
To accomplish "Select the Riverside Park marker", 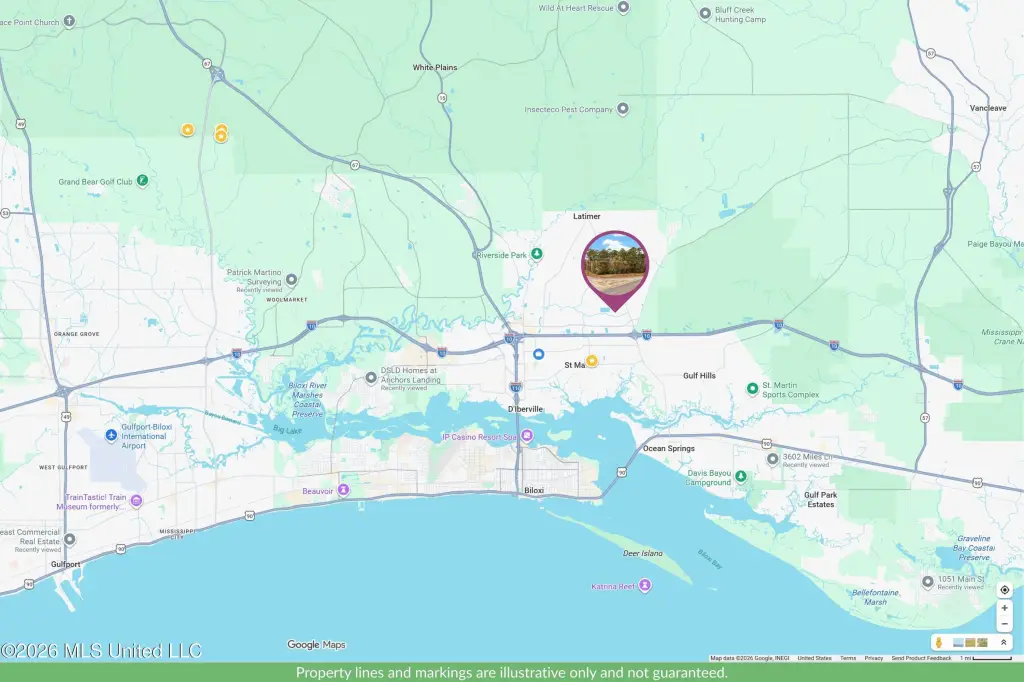I will (x=536, y=255).
